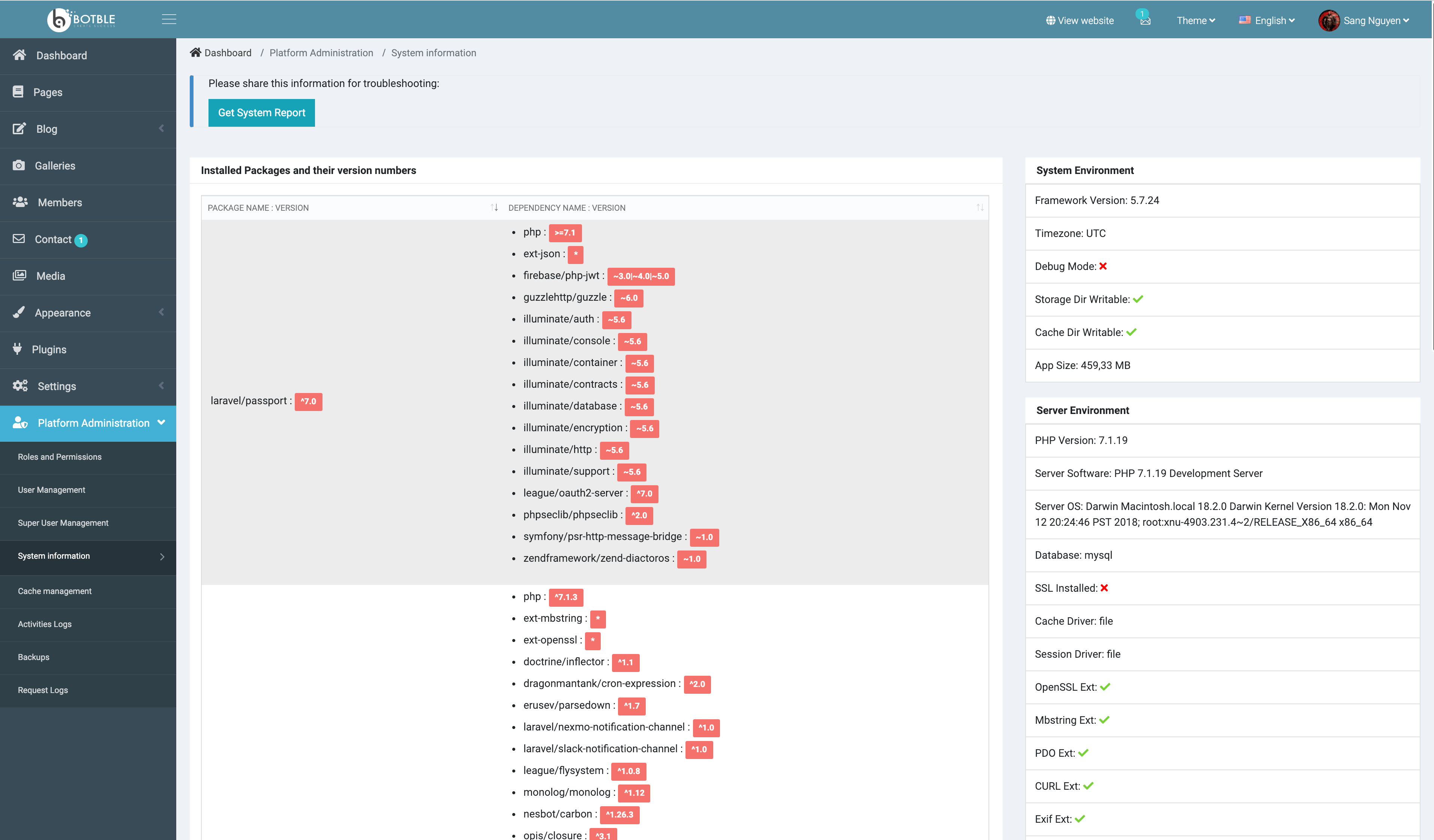Sort by Package Name column arrows
1434x840 pixels.
click(494, 208)
